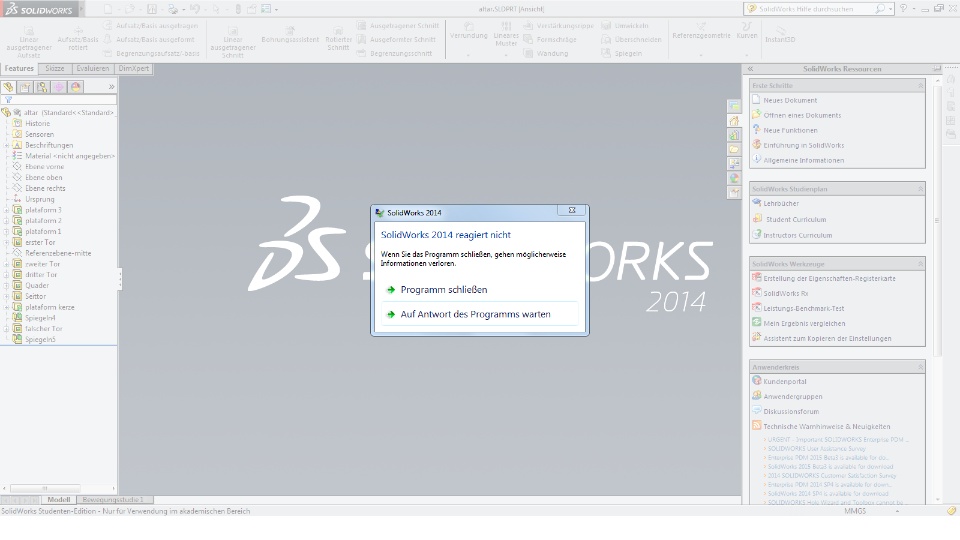Select Spiegeln5 in feature tree
This screenshot has width=960, height=540.
pyautogui.click(x=34, y=339)
